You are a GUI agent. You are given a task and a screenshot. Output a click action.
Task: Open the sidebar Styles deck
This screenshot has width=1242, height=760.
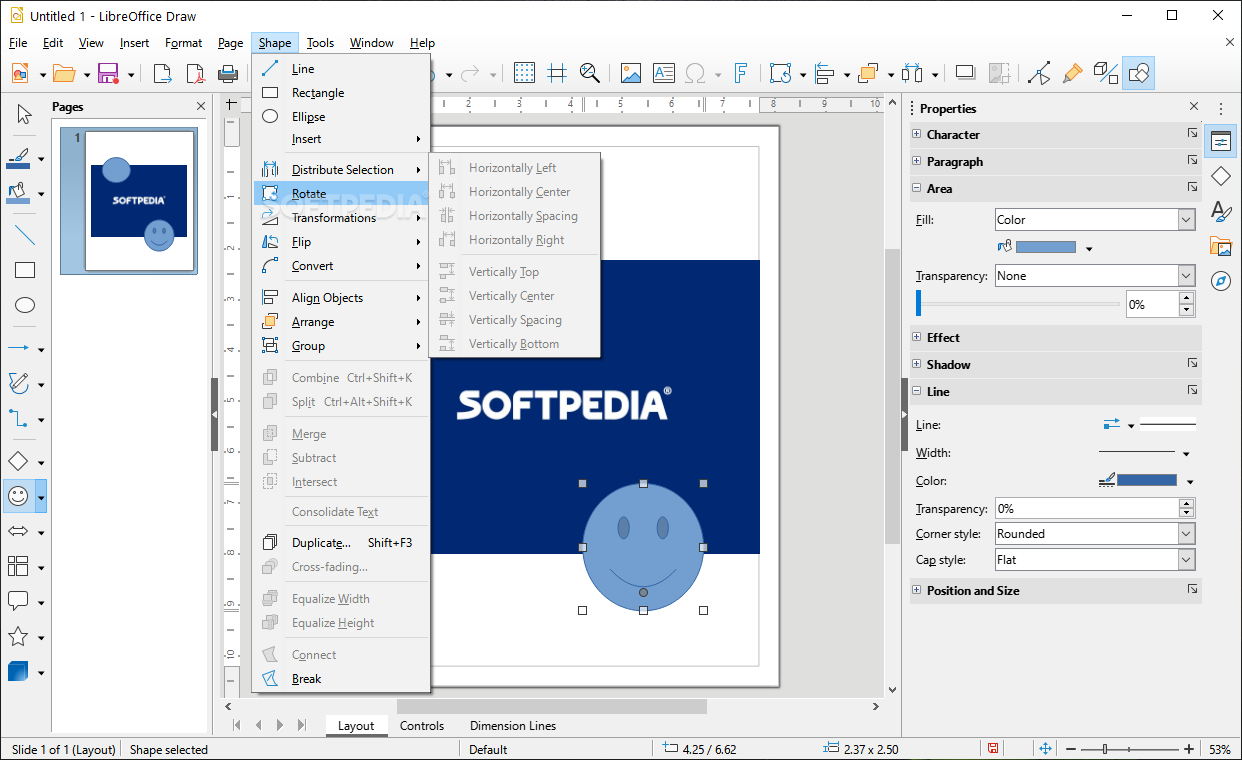(x=1220, y=211)
